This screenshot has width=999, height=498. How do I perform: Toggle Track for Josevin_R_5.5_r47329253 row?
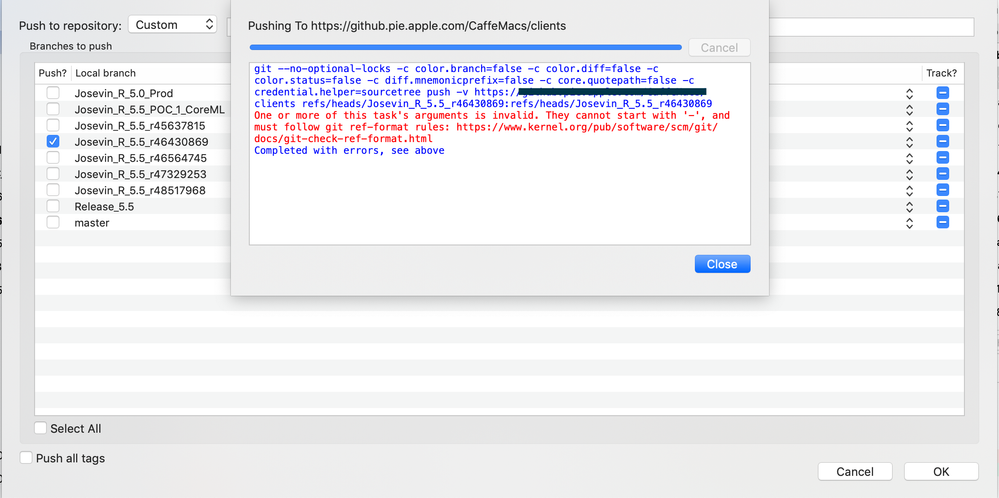click(942, 174)
